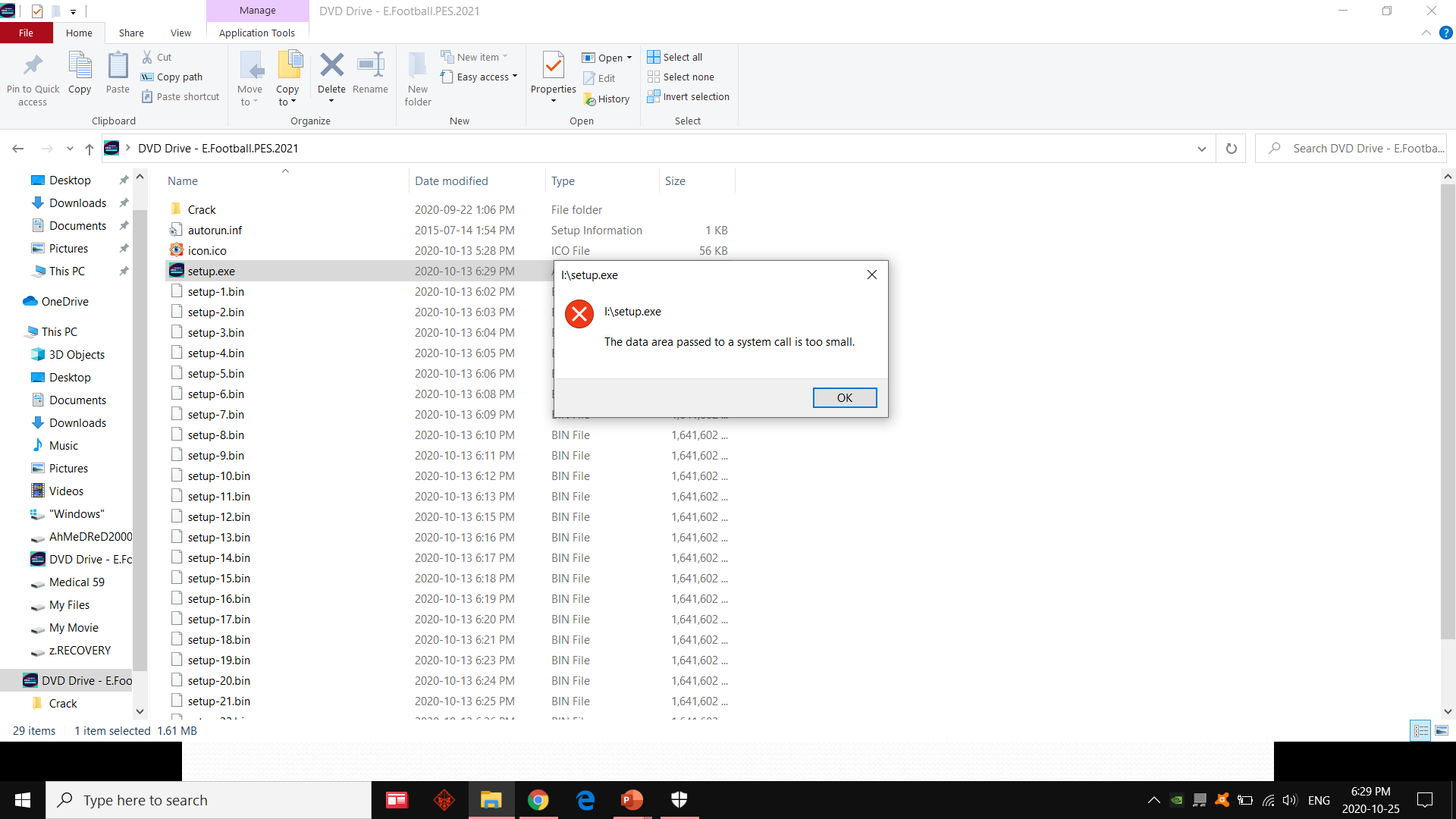Expand the address bar history dropdown
1456x819 pixels.
point(1201,149)
